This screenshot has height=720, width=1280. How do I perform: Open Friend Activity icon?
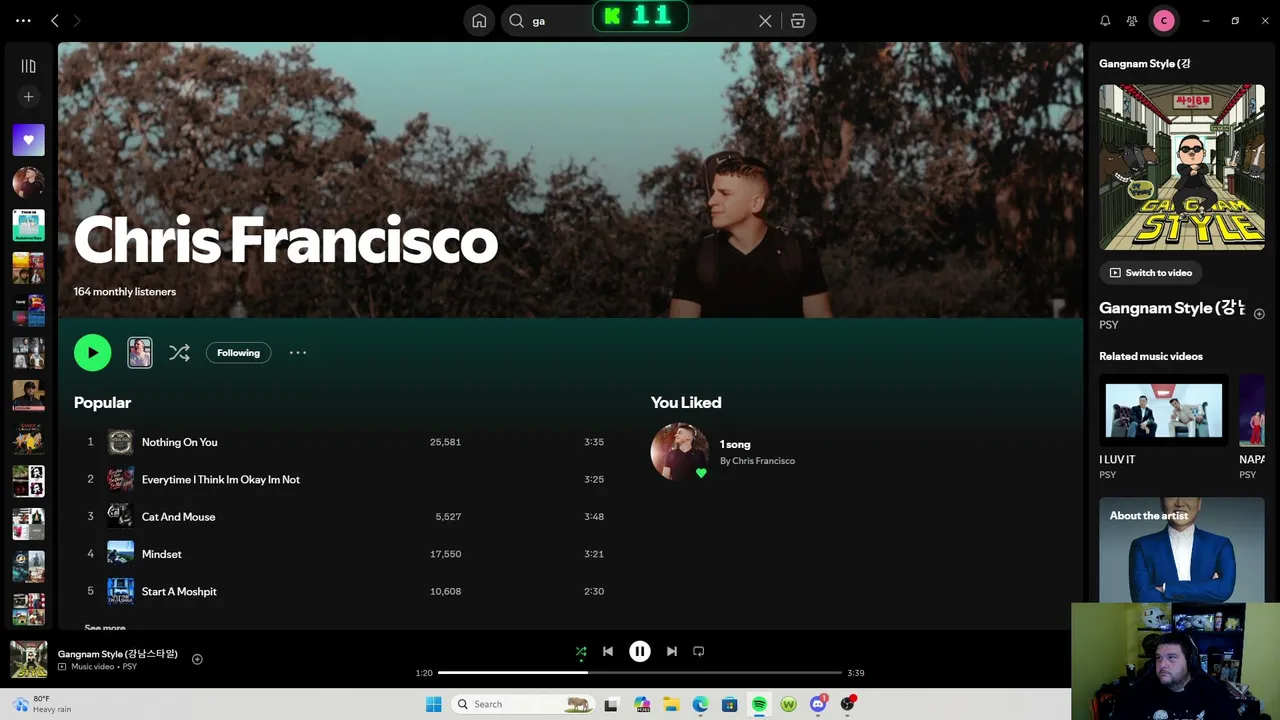coord(1132,21)
